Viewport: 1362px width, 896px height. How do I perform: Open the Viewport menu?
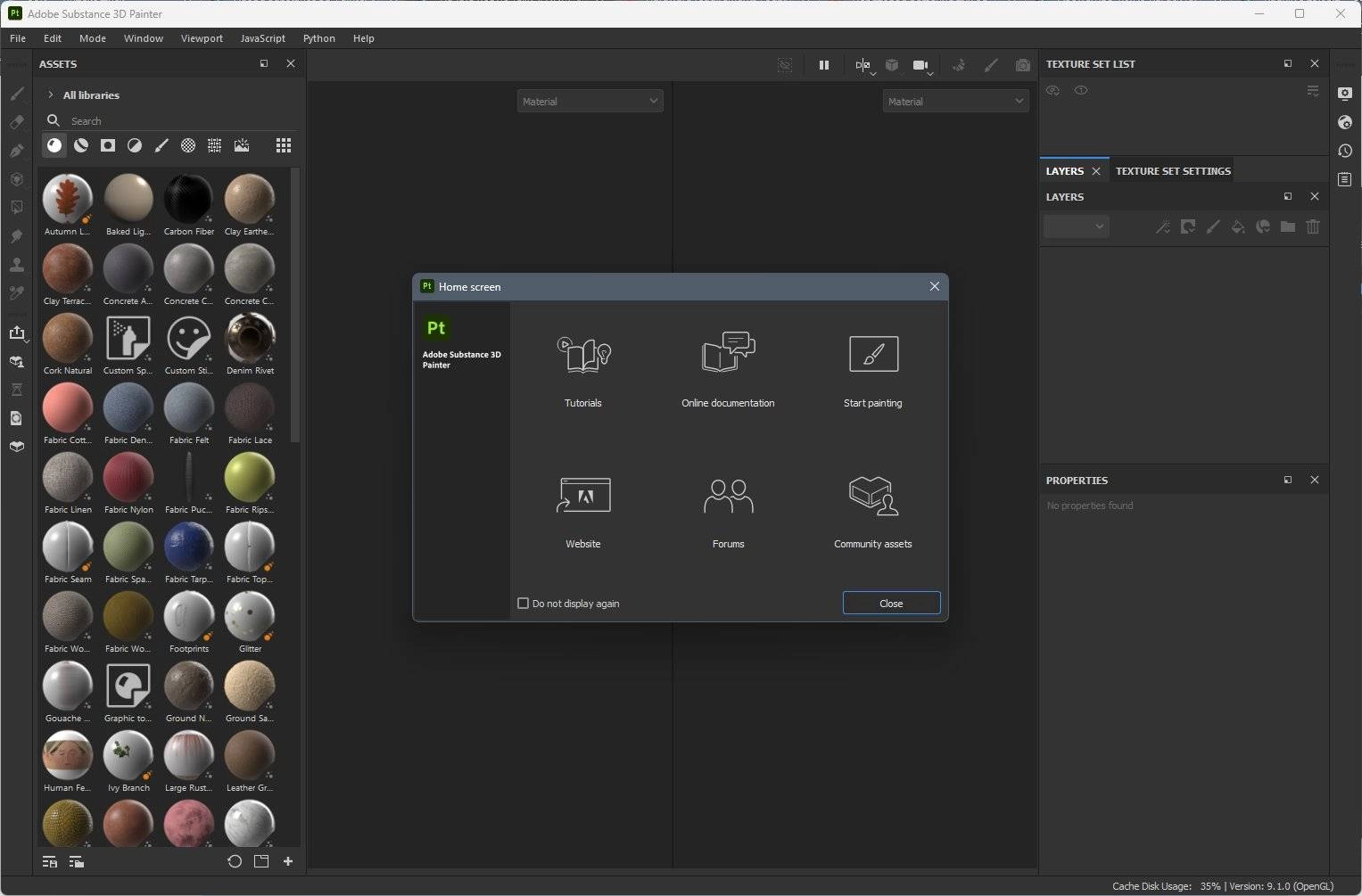[202, 38]
